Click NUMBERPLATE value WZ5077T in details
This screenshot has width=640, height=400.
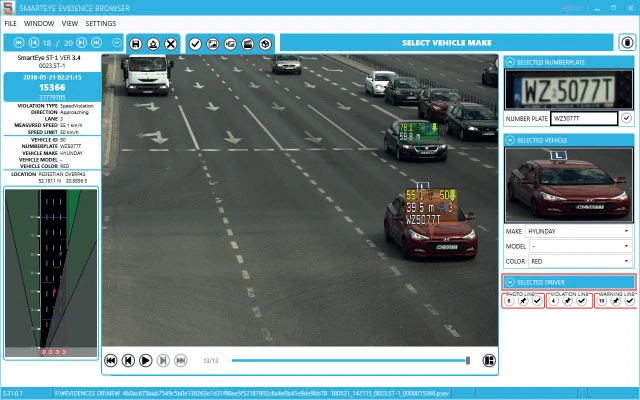pyautogui.click(x=71, y=146)
